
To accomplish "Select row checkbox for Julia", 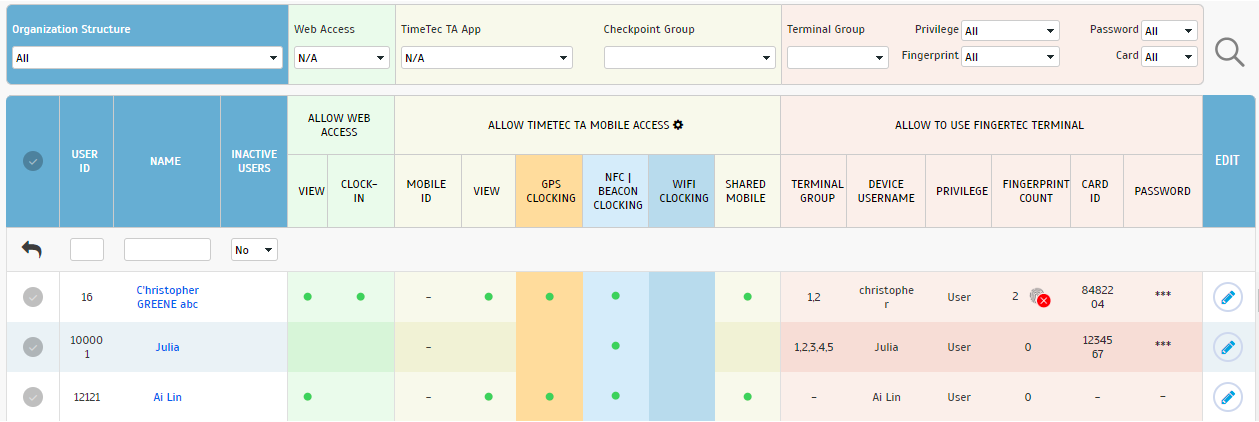I will (33, 347).
